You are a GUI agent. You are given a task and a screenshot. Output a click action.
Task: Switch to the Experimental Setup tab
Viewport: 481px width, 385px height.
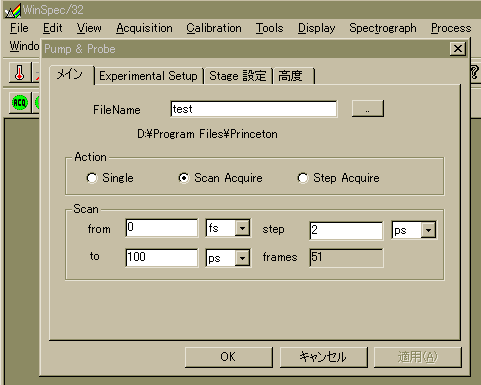148,76
